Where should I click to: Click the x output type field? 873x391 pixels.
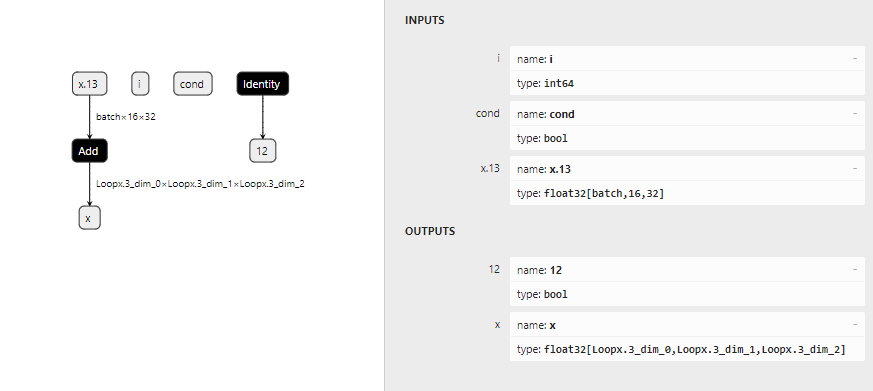coord(687,349)
